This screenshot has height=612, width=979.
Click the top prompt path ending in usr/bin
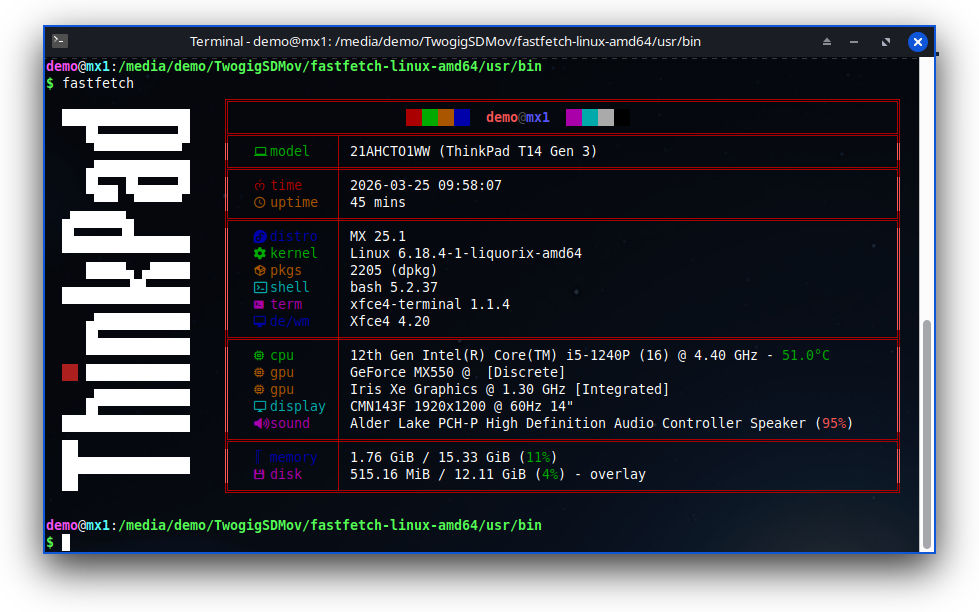(330, 66)
